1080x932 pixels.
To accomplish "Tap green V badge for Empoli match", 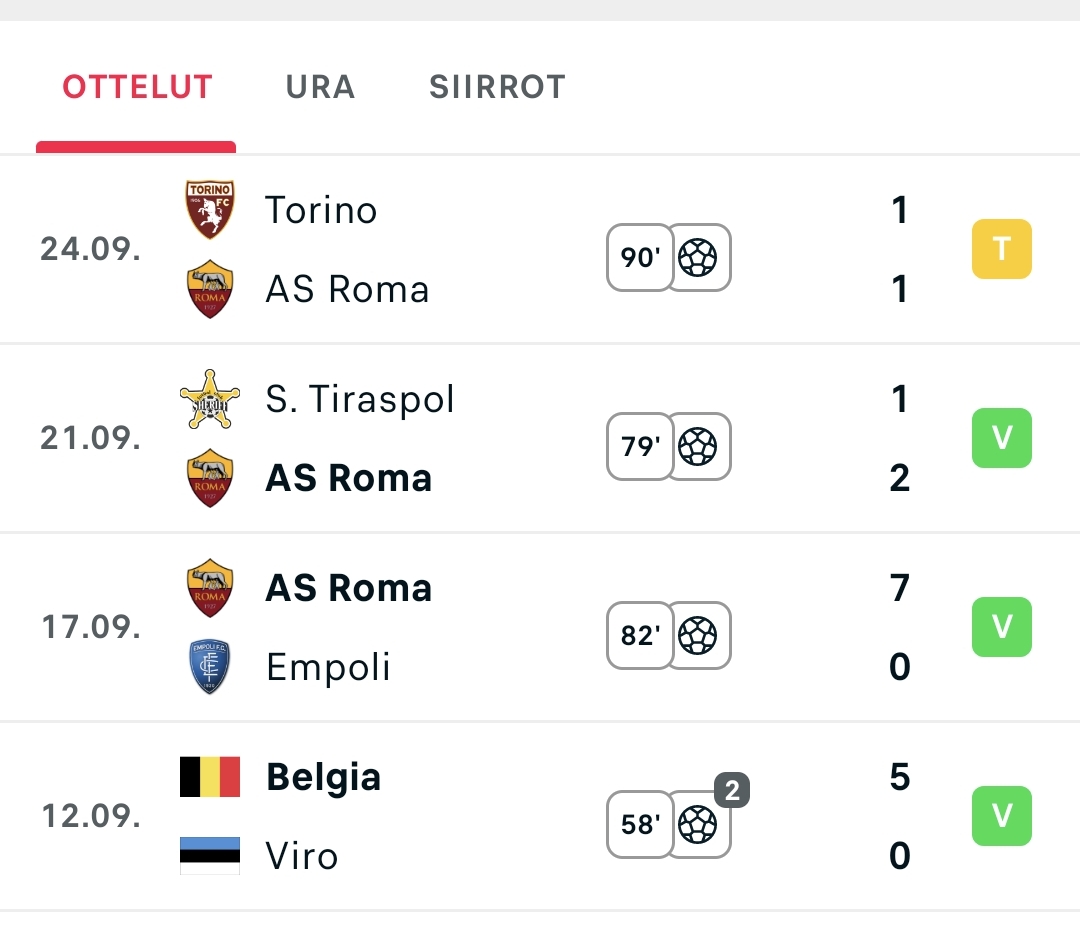I will coord(1001,627).
